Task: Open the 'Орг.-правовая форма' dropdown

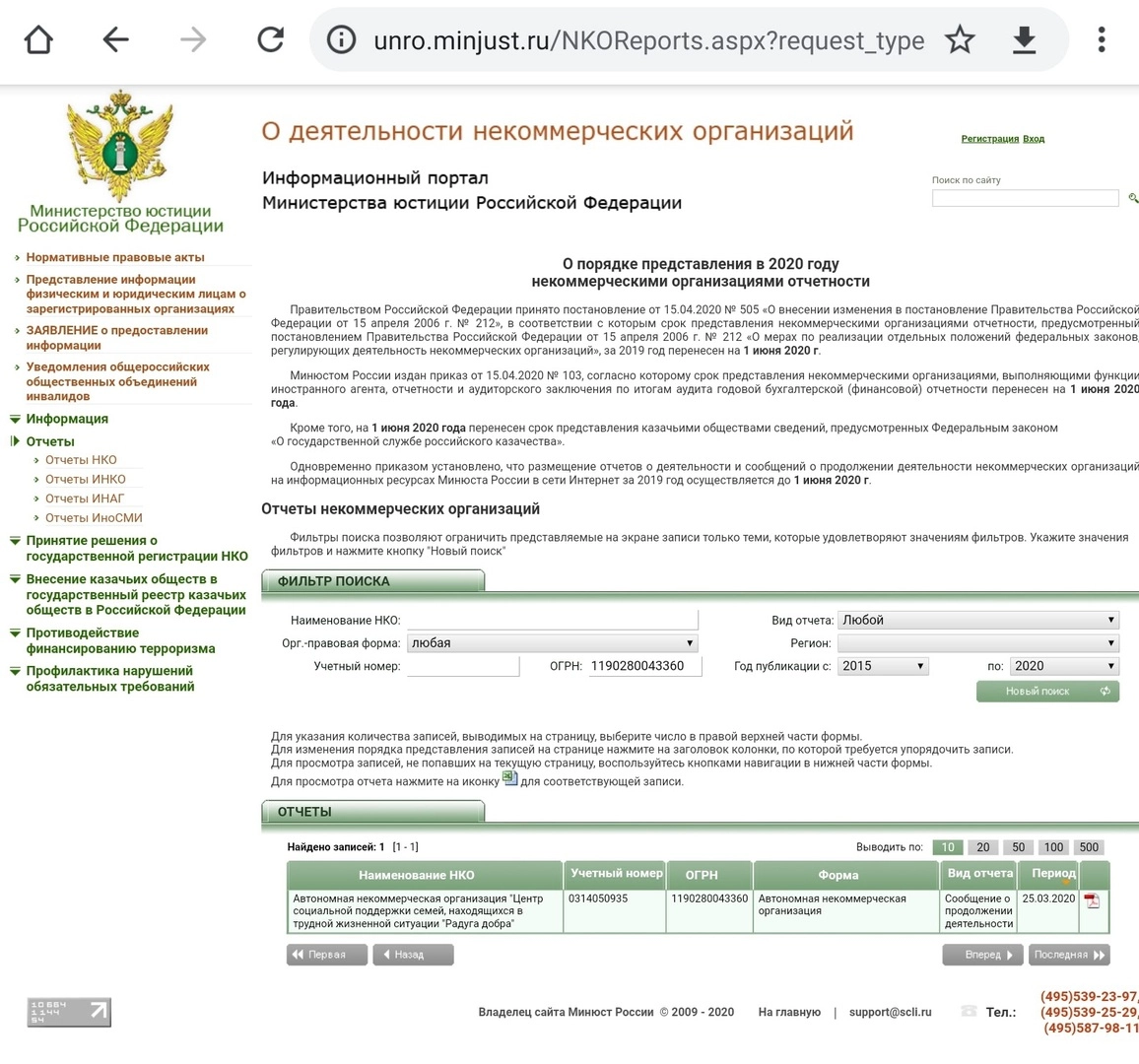Action: coord(552,643)
